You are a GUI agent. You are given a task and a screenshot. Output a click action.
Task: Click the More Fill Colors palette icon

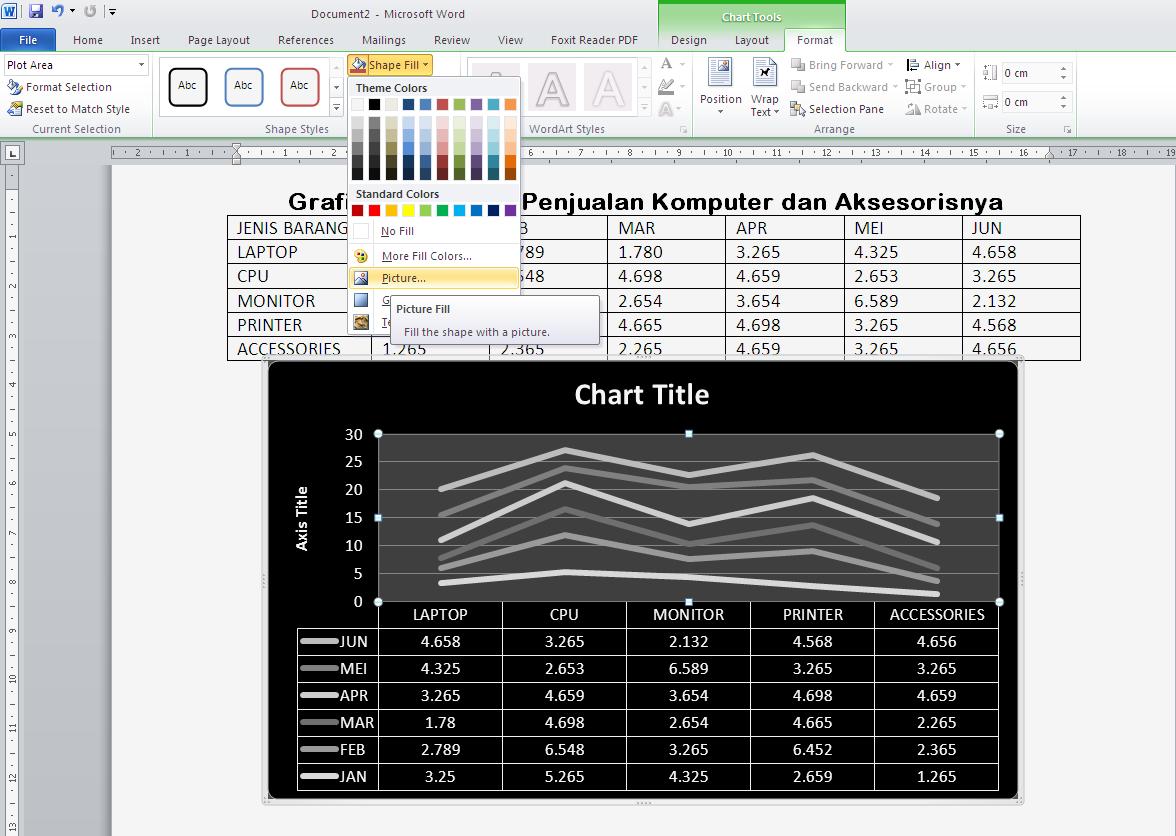click(x=362, y=256)
